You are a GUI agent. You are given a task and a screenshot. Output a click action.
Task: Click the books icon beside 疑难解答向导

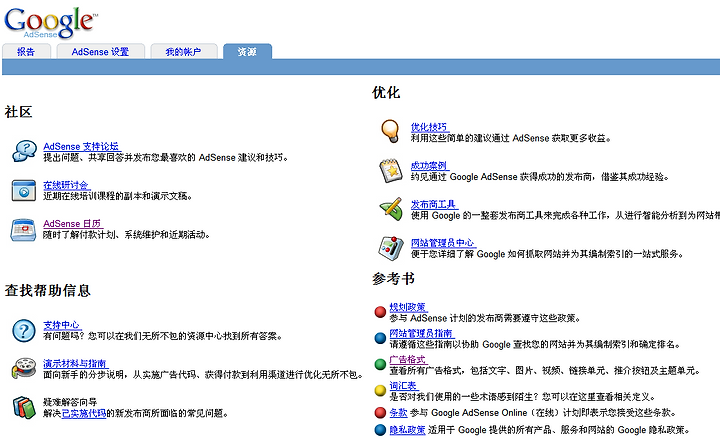(24, 408)
